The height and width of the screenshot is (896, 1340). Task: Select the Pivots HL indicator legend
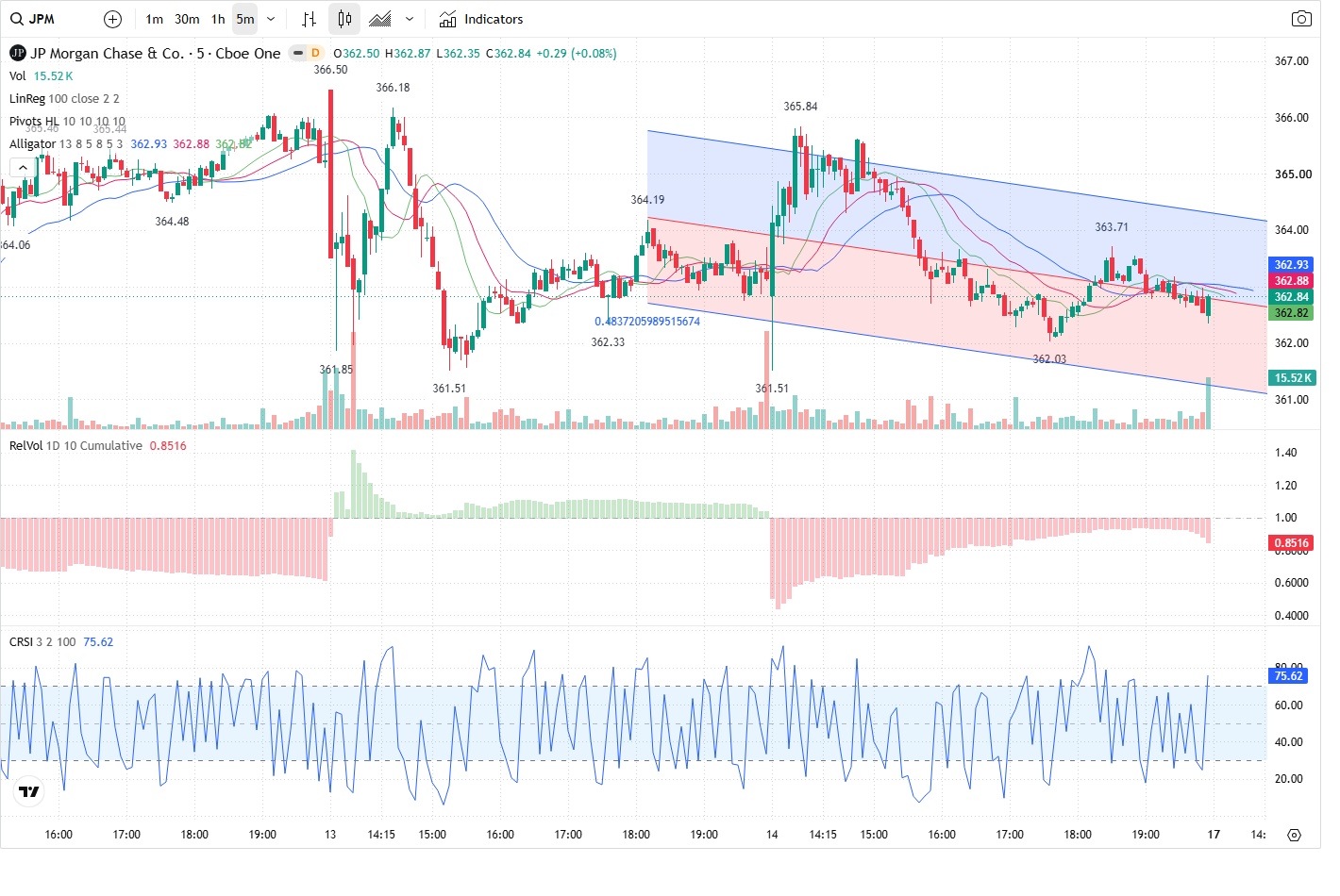pyautogui.click(x=34, y=122)
